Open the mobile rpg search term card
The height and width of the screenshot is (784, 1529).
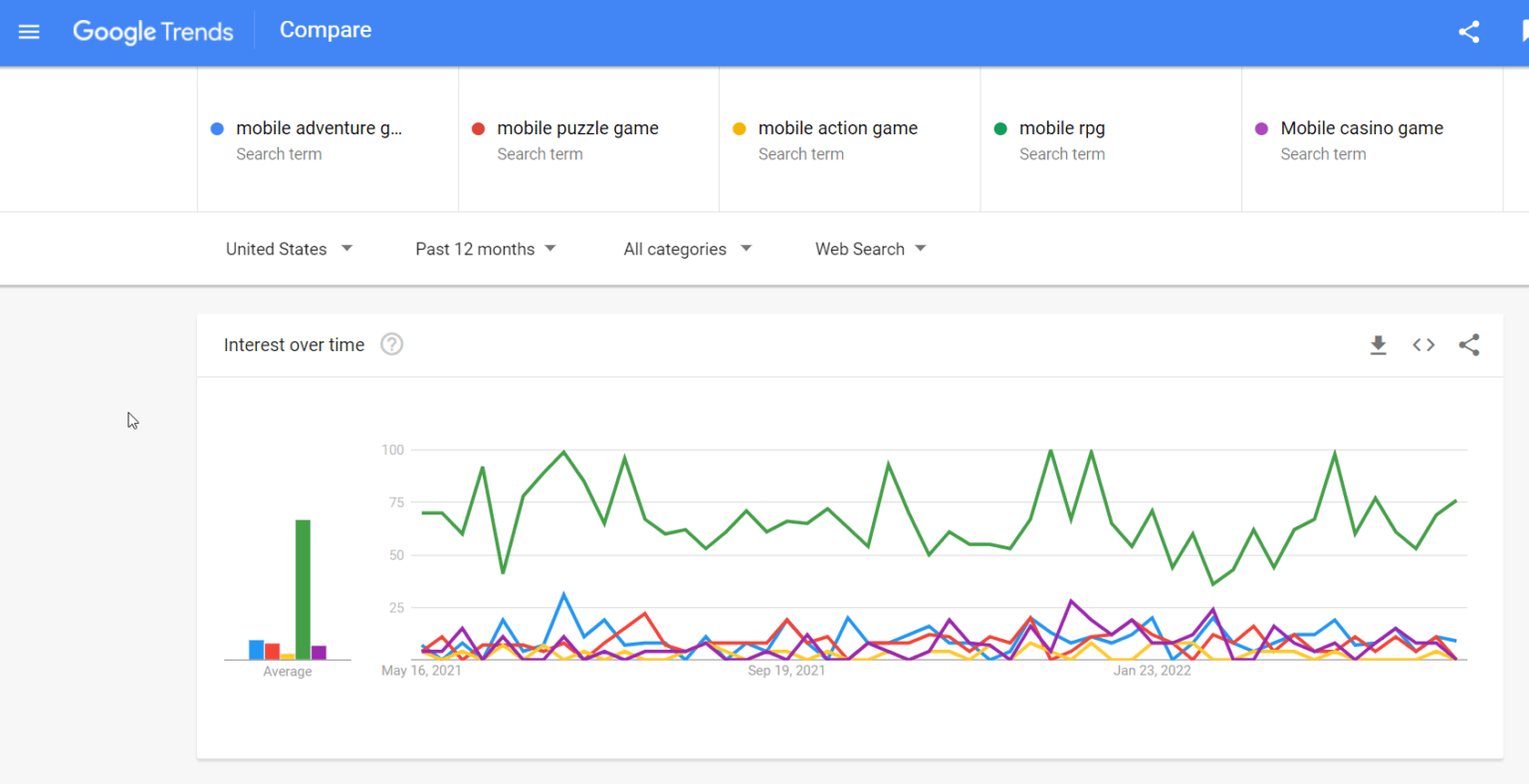pos(1062,127)
